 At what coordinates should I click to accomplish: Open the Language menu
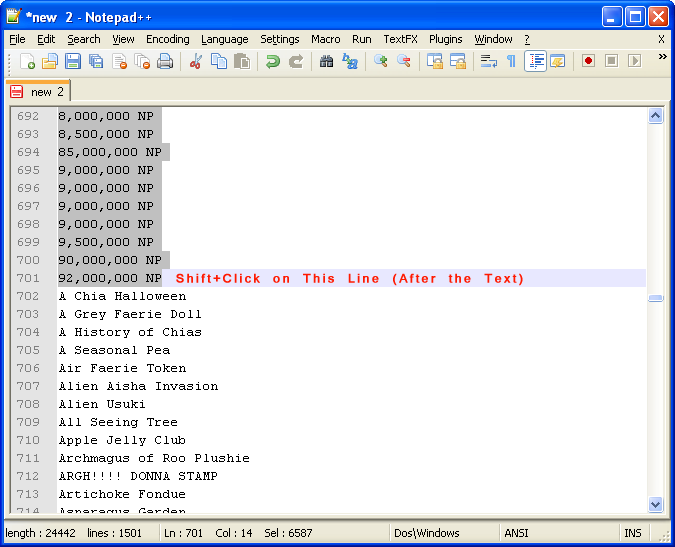click(225, 39)
